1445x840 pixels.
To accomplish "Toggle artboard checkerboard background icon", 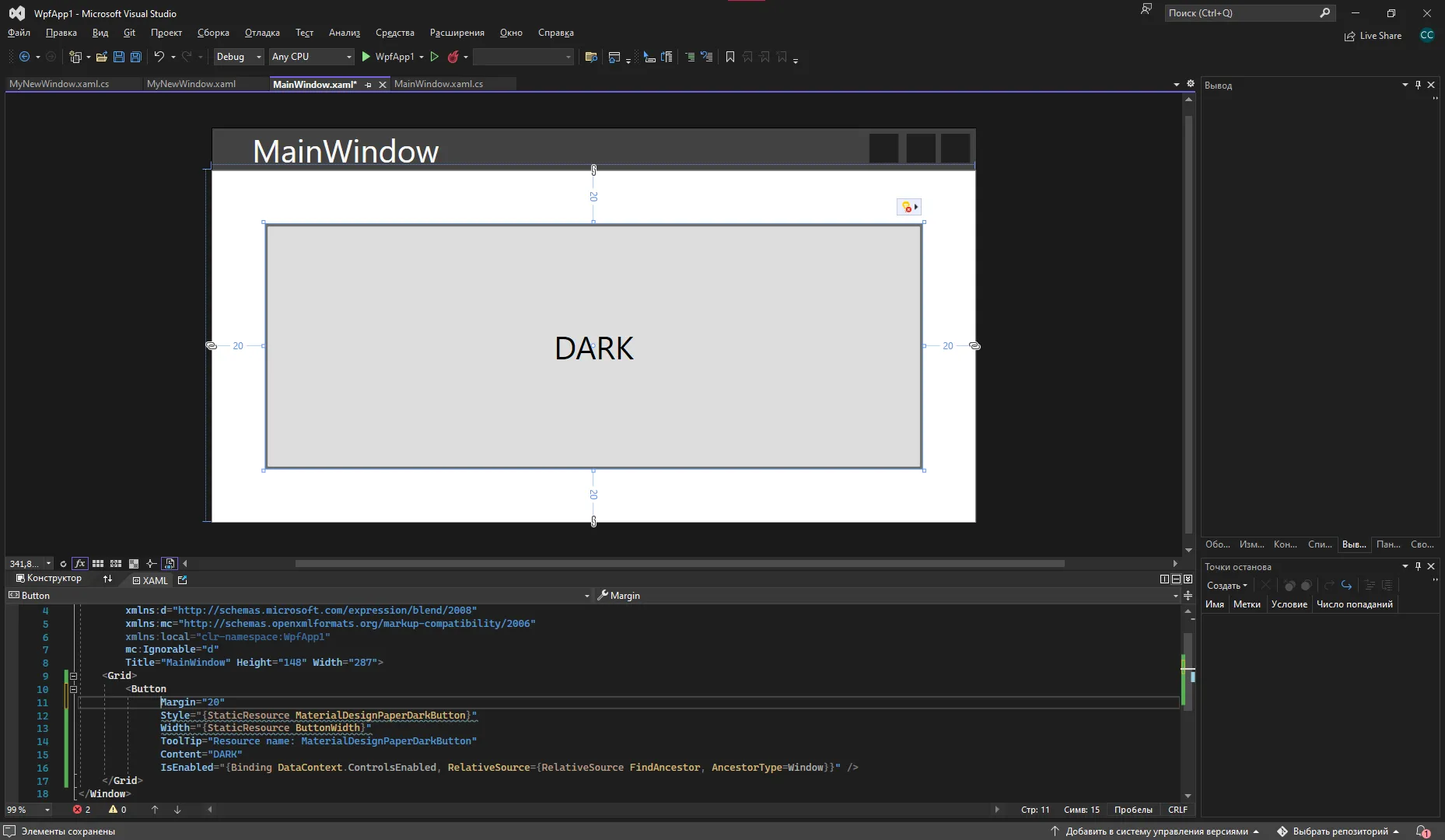I will [x=134, y=563].
